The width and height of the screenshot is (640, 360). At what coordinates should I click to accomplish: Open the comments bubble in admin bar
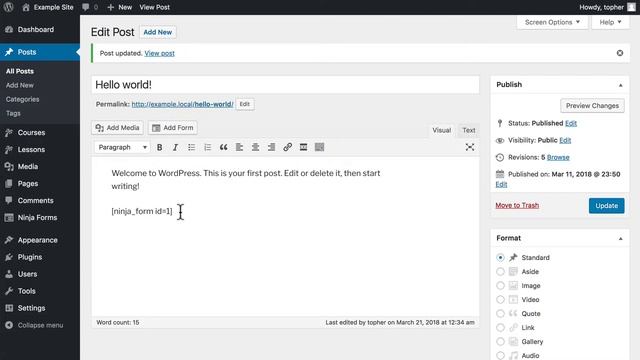pyautogui.click(x=90, y=7)
